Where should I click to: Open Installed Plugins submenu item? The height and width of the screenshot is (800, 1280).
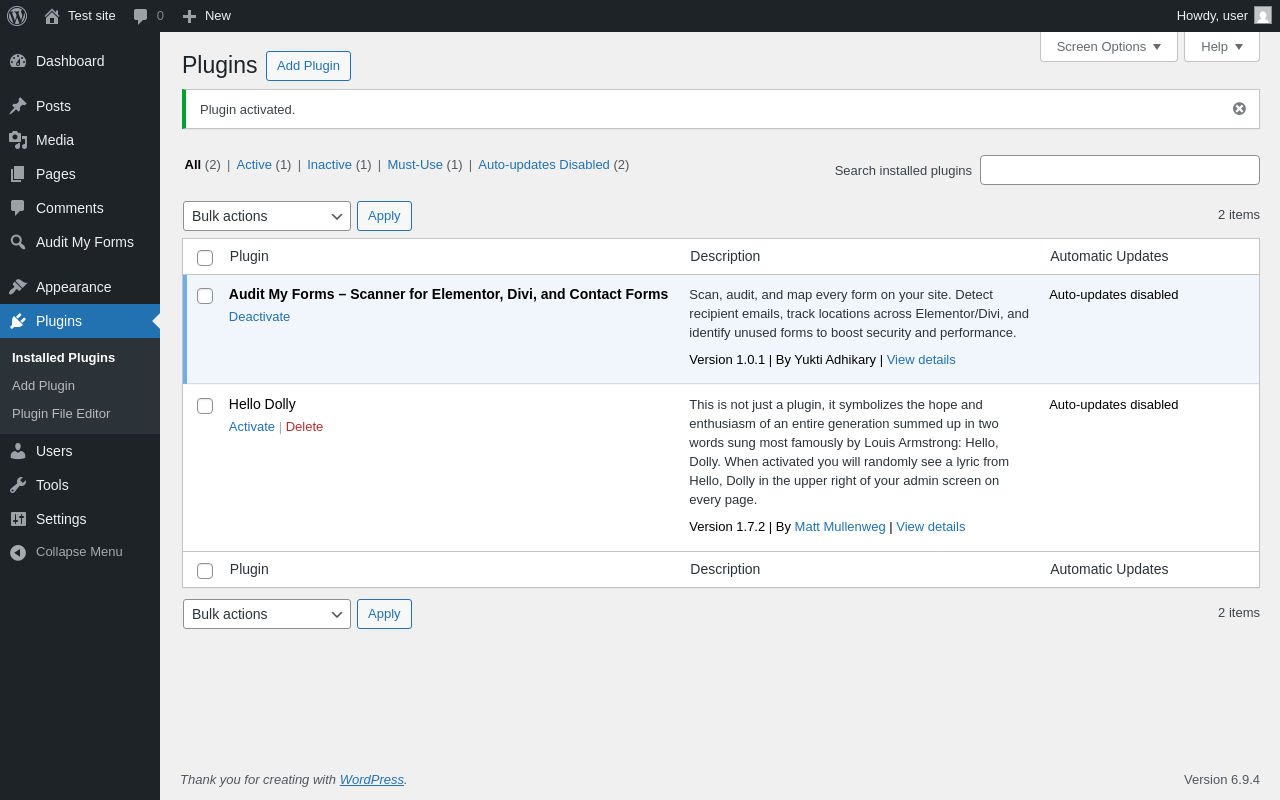[63, 358]
